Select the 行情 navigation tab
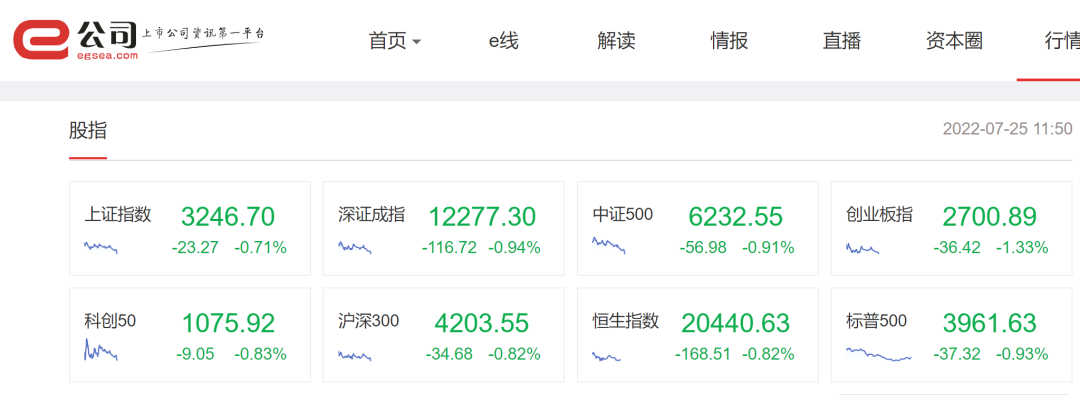 point(1062,41)
